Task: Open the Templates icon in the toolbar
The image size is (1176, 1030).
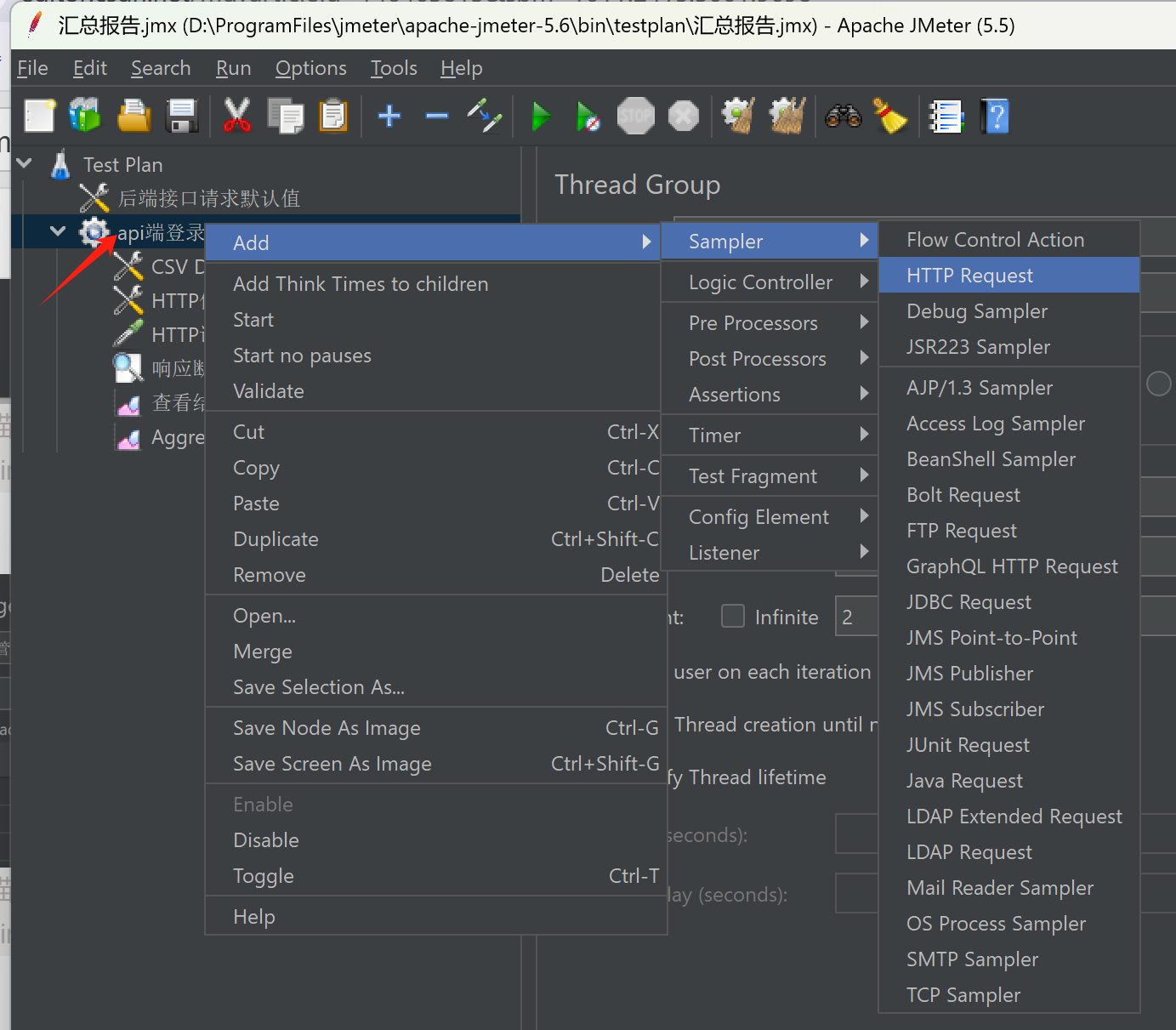Action: tap(85, 117)
